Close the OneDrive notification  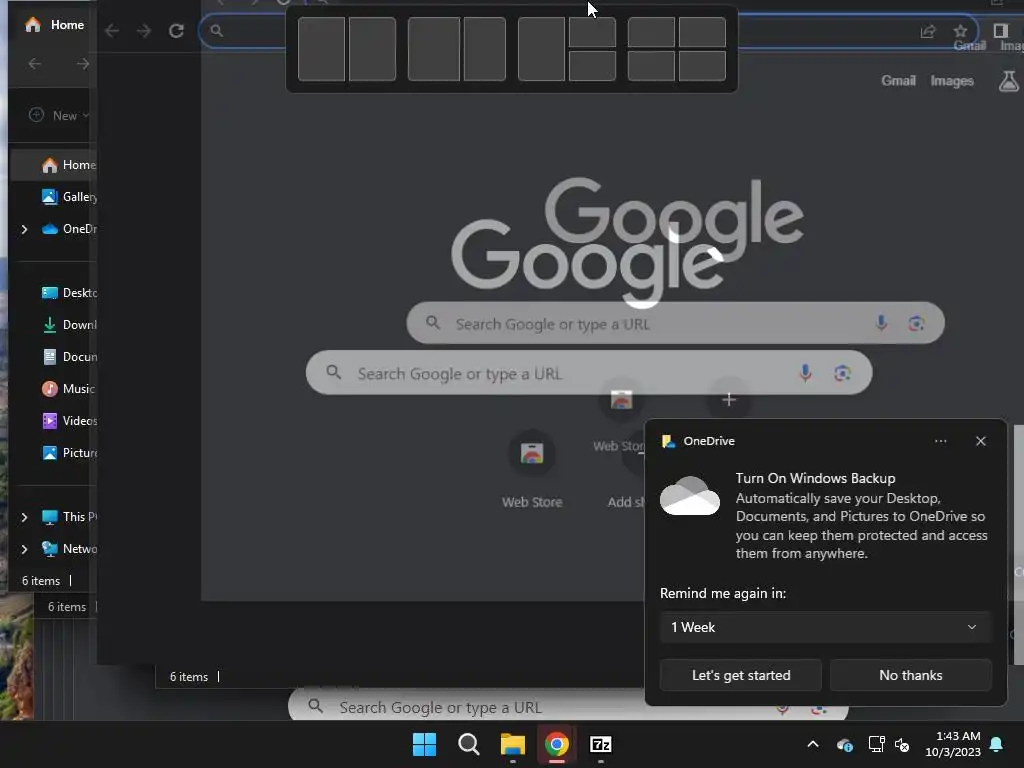pos(980,441)
